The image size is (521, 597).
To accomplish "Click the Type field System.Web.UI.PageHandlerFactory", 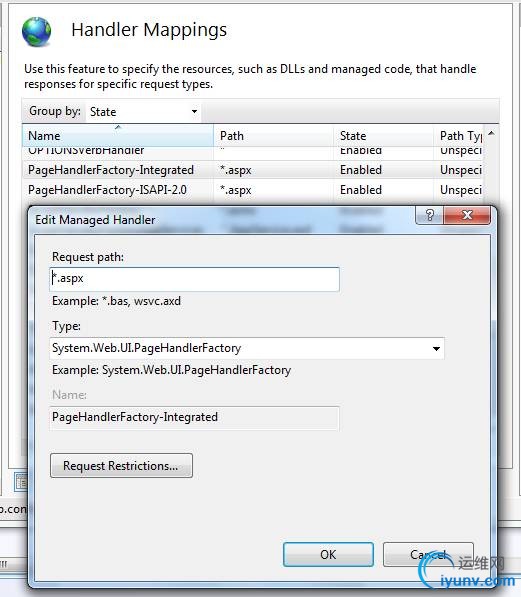I will click(247, 348).
